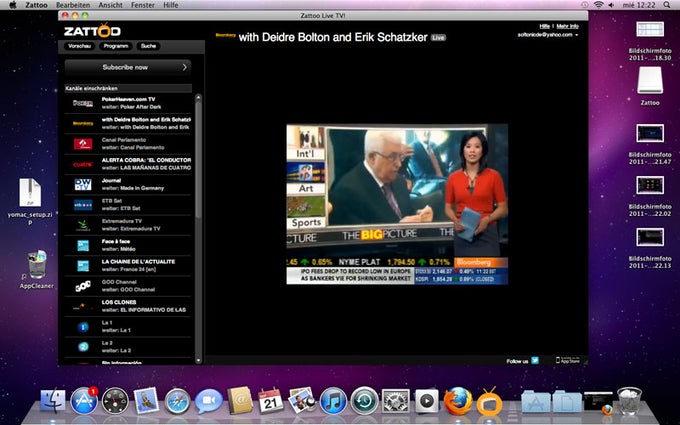The image size is (680, 425).
Task: Open the Mehr Info link
Action: (x=568, y=26)
